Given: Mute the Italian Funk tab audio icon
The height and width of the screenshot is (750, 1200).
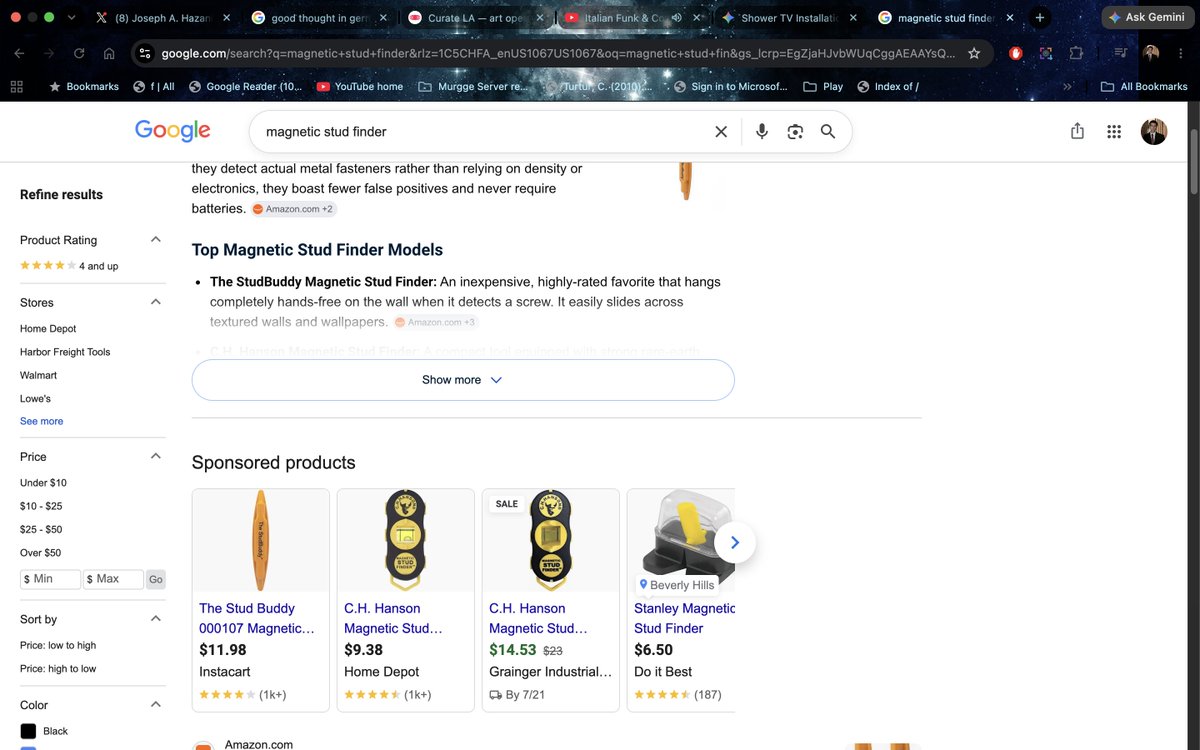Looking at the screenshot, I should (677, 18).
